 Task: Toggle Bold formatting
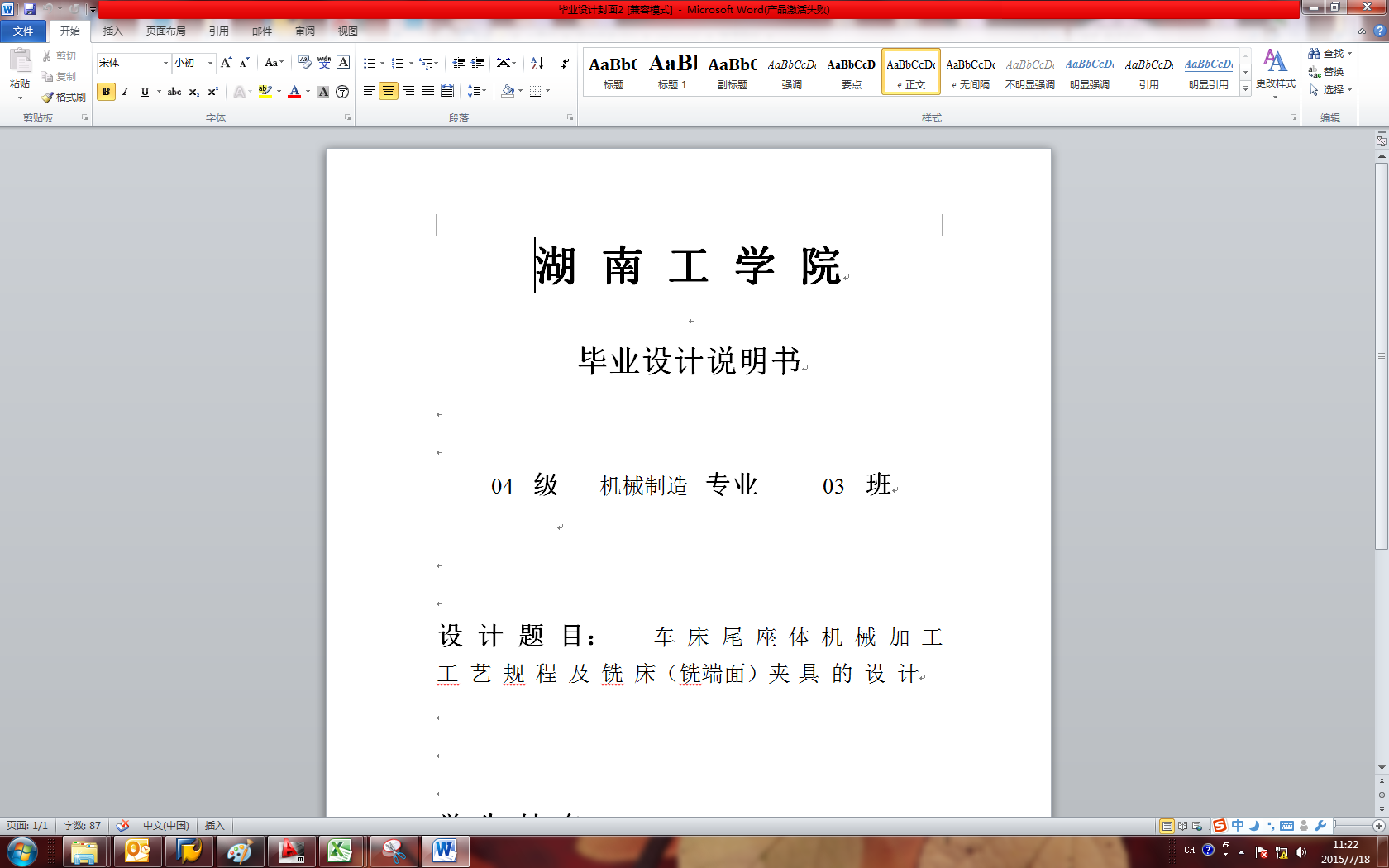coord(106,92)
